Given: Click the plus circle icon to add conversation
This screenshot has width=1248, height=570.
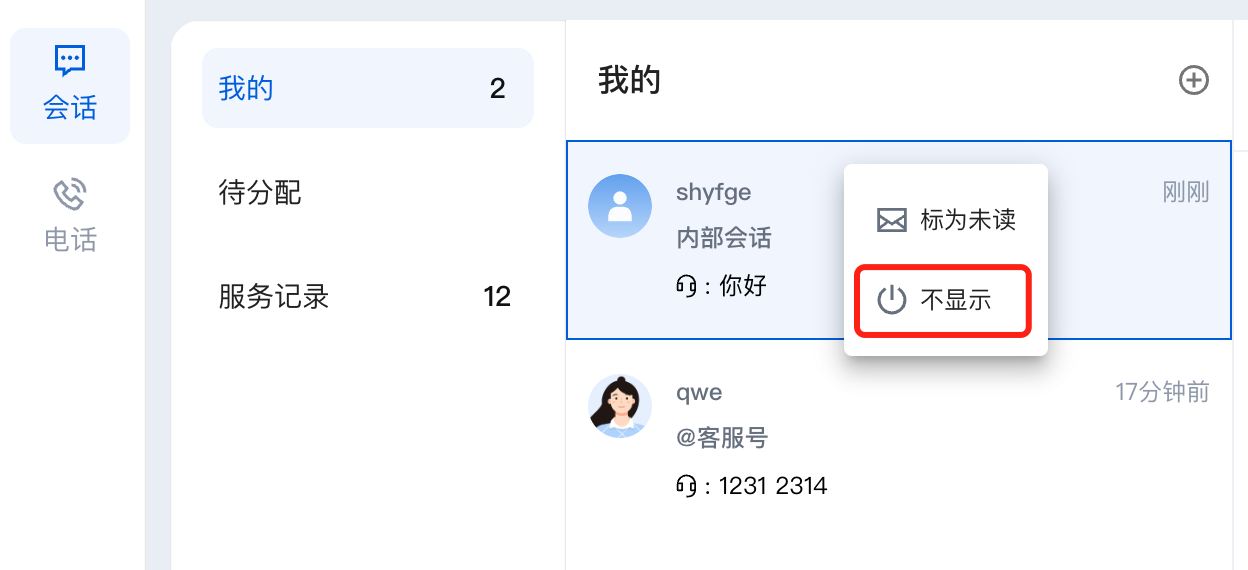Looking at the screenshot, I should 1194,80.
